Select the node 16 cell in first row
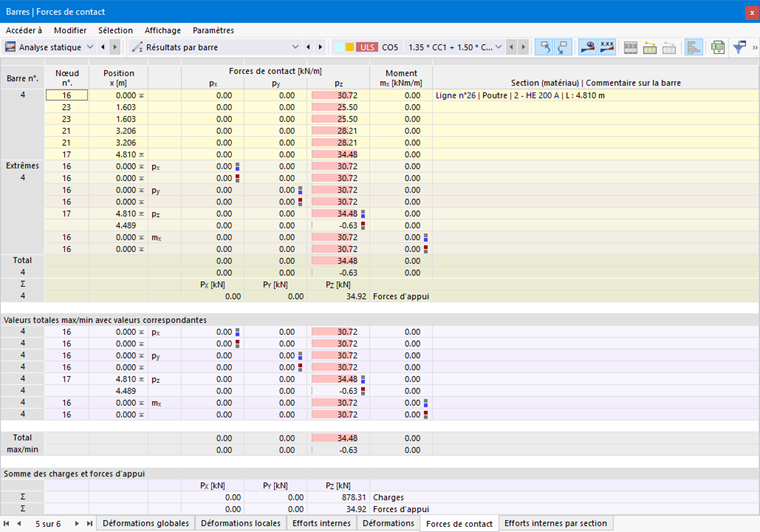Screen dimensions: 760x532 click(67, 95)
